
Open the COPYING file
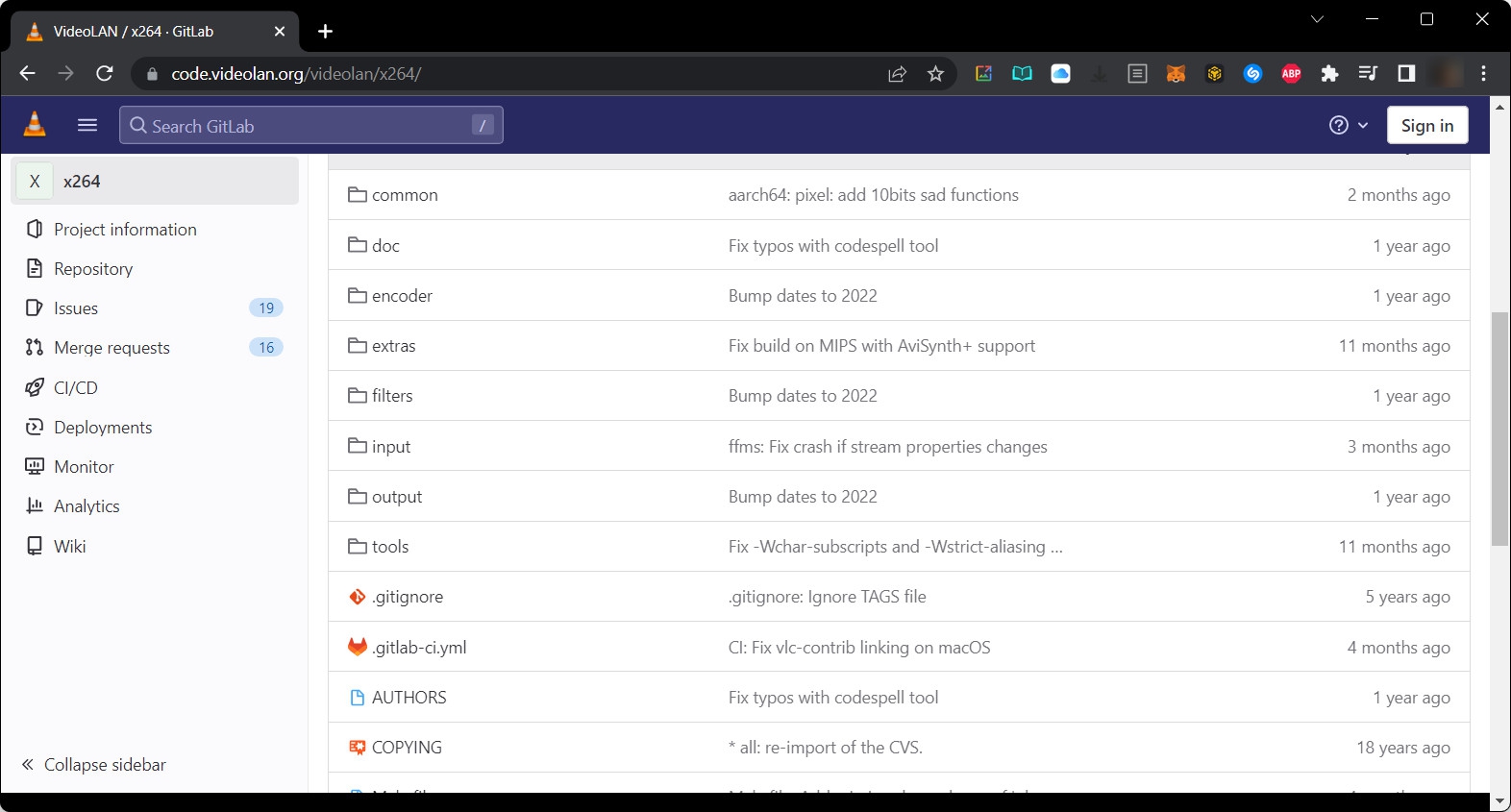pyautogui.click(x=407, y=748)
